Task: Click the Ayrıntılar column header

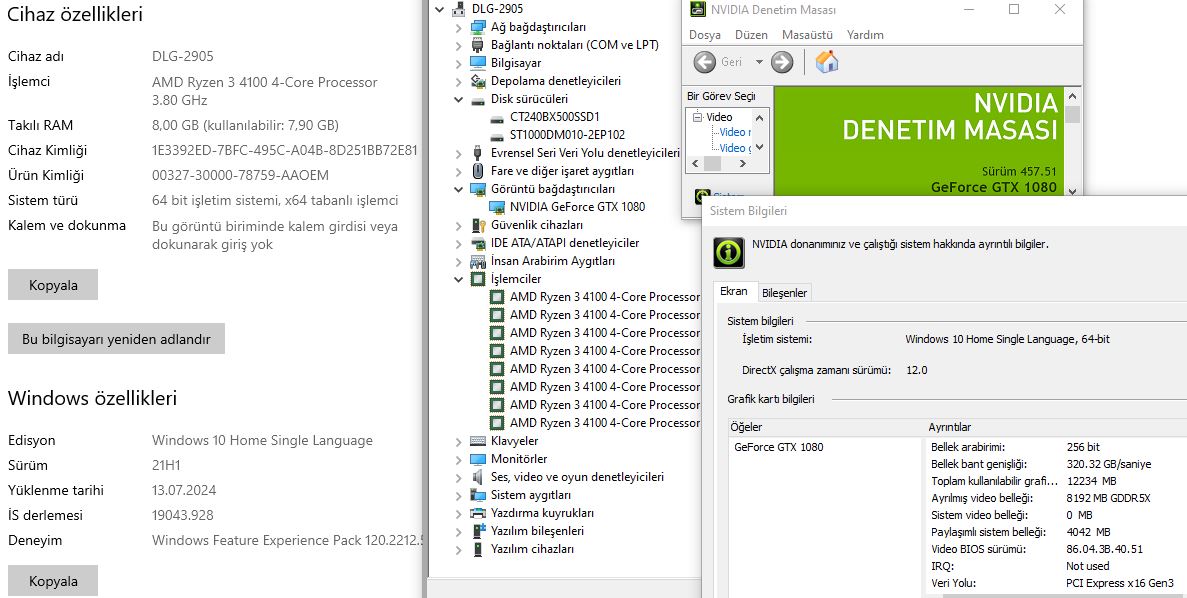Action: [1056, 428]
